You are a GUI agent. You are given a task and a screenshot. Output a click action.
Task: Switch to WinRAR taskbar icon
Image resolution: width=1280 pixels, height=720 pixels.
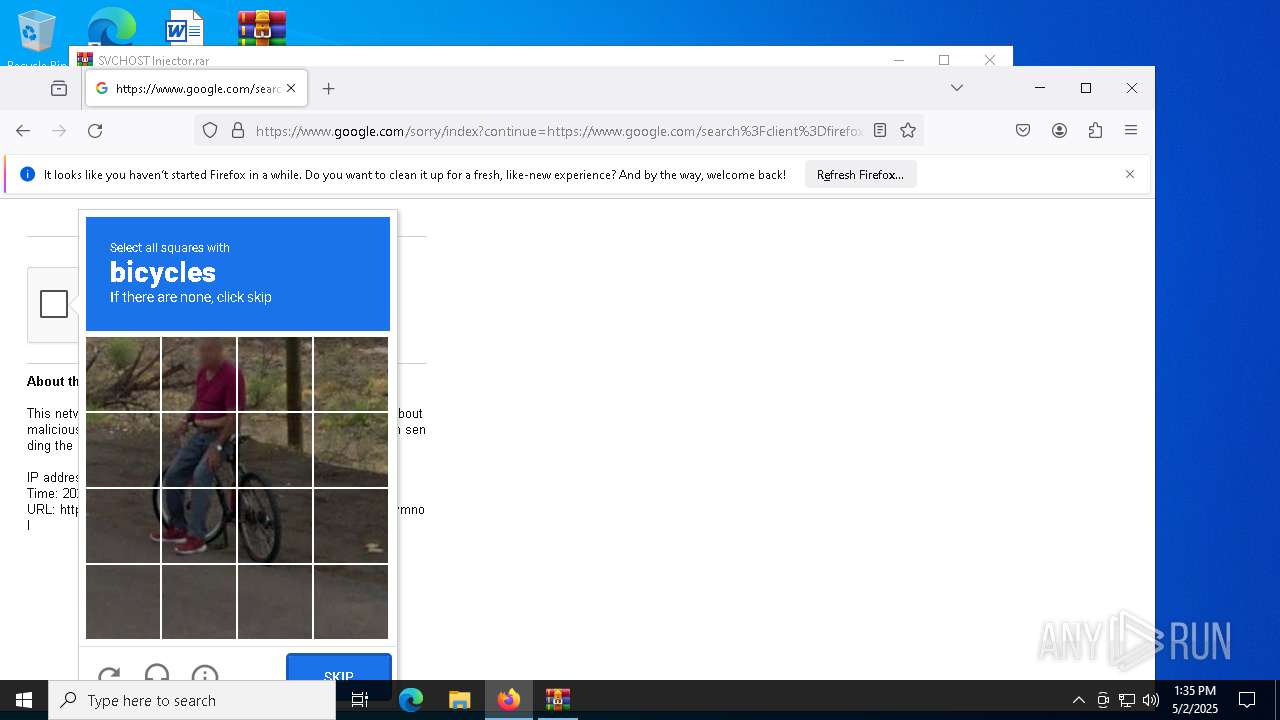click(x=557, y=700)
